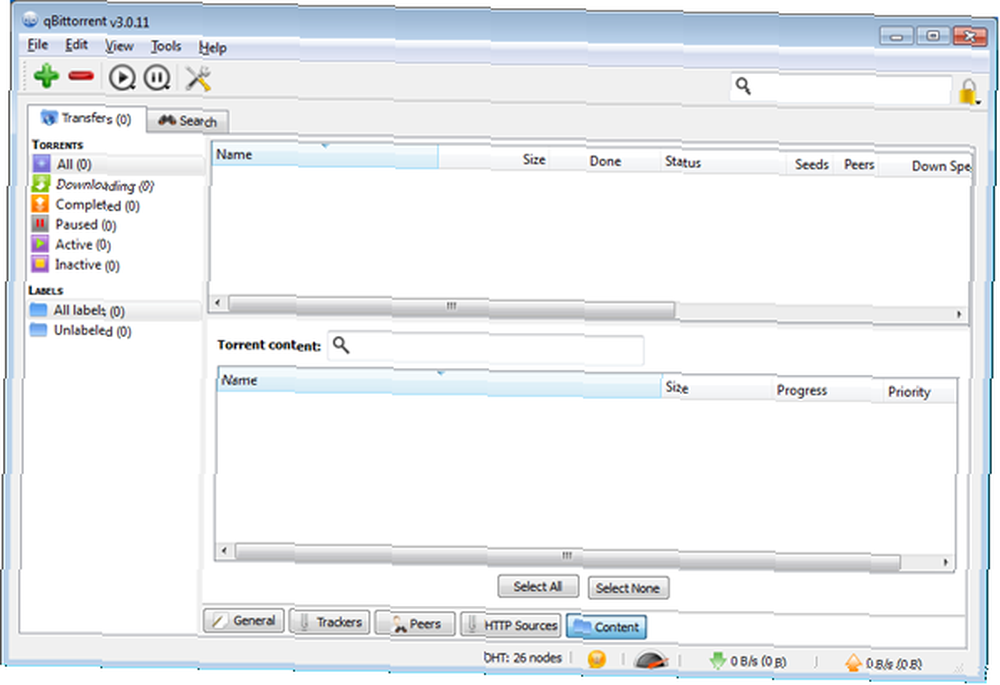Click the magnifier in top filter box
This screenshot has height=685, width=1000.
click(x=743, y=85)
